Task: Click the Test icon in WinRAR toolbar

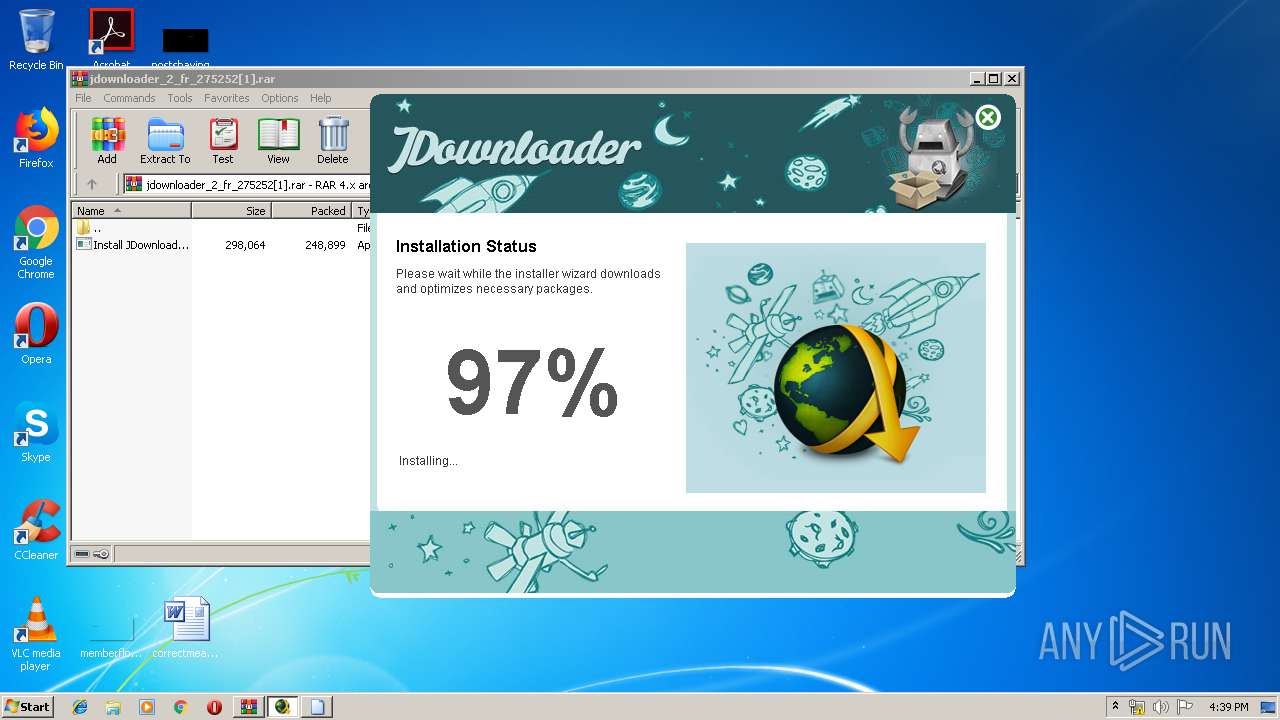Action: (223, 141)
